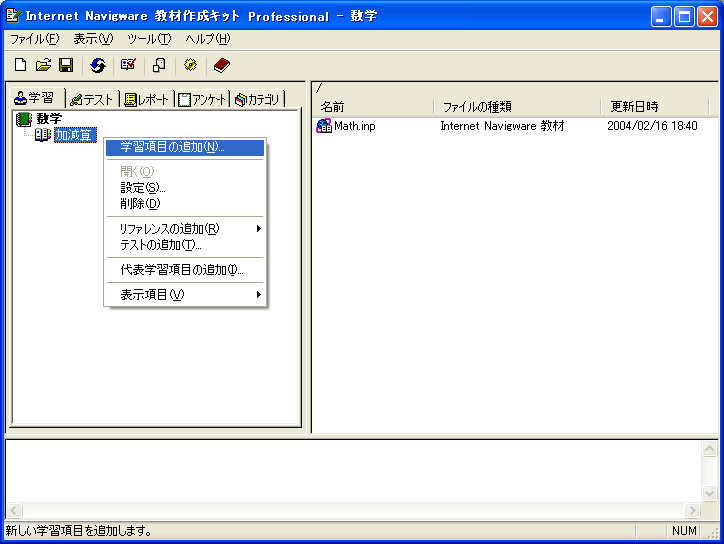724x544 pixels.
Task: Expand 表示項目(V) submenu
Action: click(185, 295)
